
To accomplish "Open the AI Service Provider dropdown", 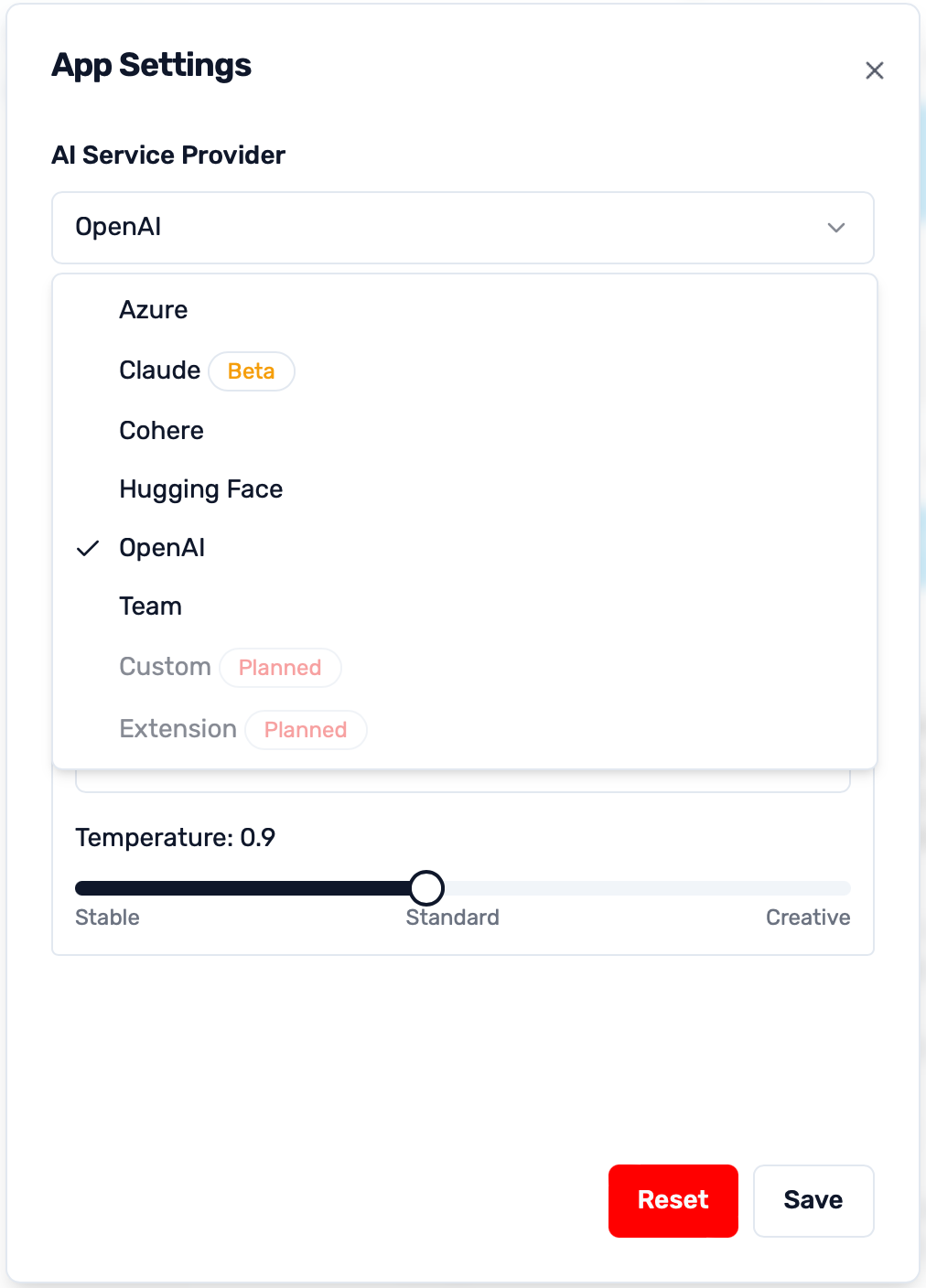I will (463, 228).
